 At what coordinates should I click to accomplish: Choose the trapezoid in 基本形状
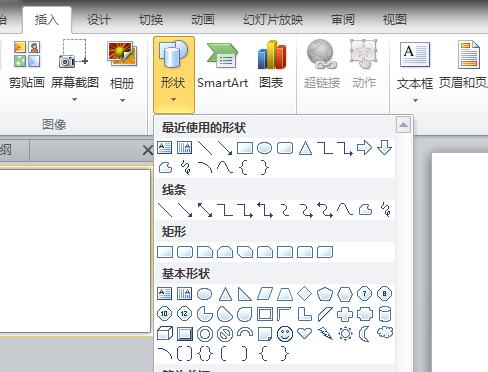(x=285, y=294)
